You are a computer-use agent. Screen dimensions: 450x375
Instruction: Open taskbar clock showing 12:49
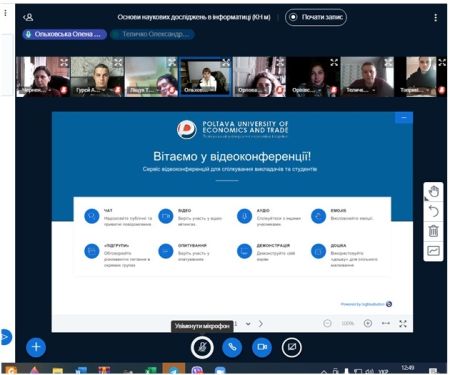[x=407, y=368]
